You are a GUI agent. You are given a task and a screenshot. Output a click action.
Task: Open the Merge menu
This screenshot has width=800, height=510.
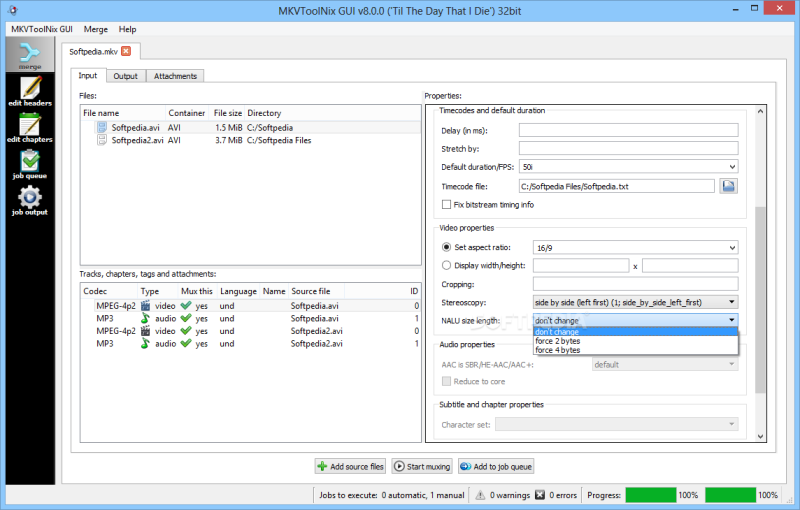point(96,29)
